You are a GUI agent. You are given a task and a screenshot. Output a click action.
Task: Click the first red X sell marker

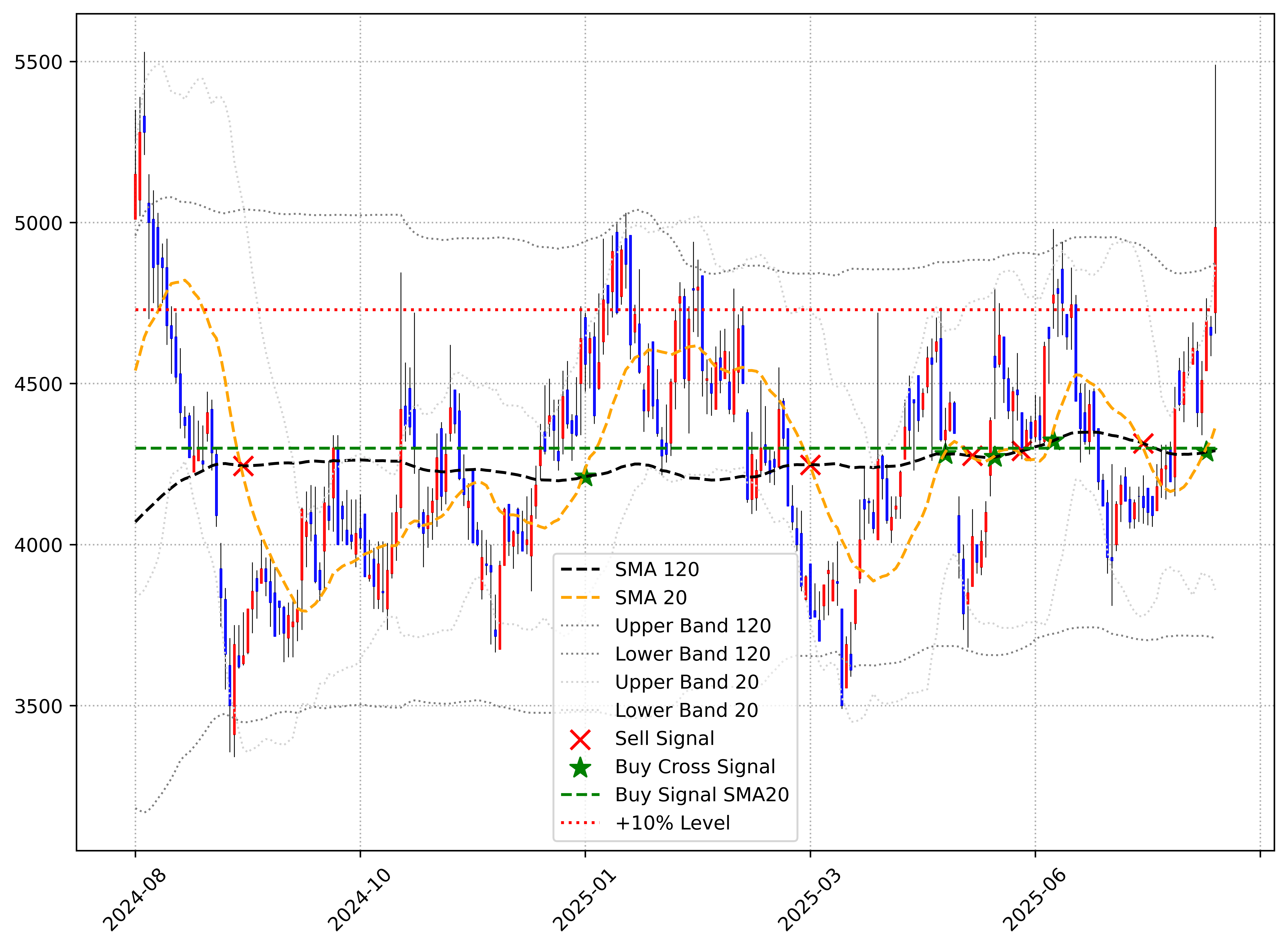point(243,466)
